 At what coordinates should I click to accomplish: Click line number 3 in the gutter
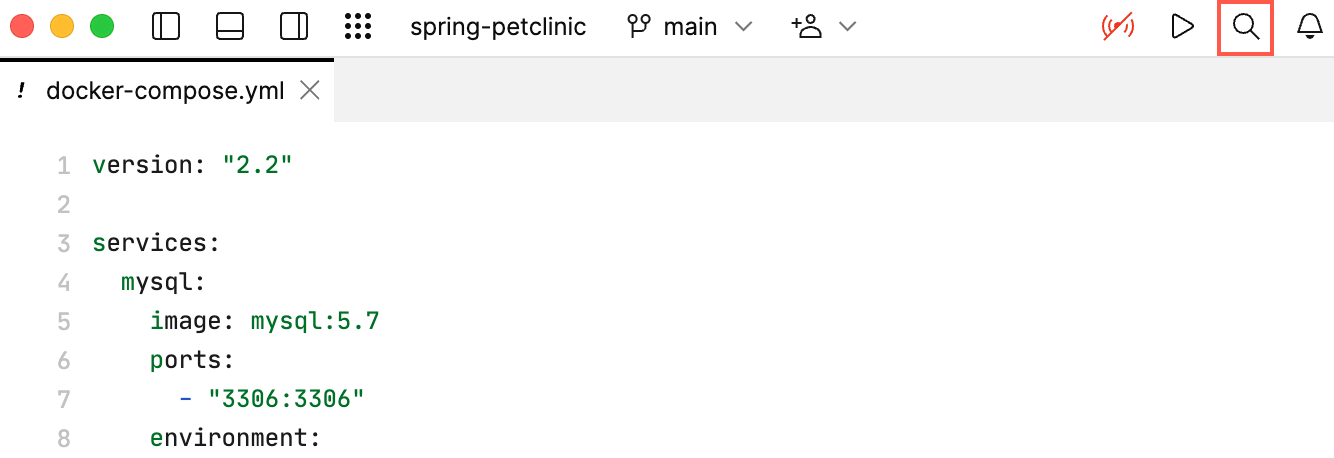[64, 243]
